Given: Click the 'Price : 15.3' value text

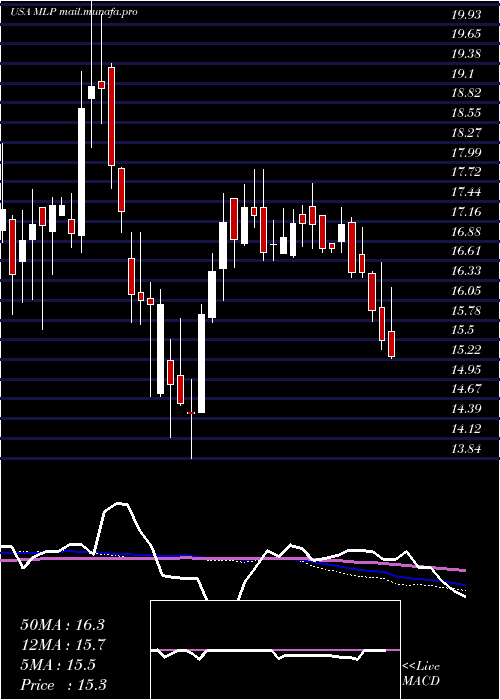Looking at the screenshot, I should (x=63, y=685).
